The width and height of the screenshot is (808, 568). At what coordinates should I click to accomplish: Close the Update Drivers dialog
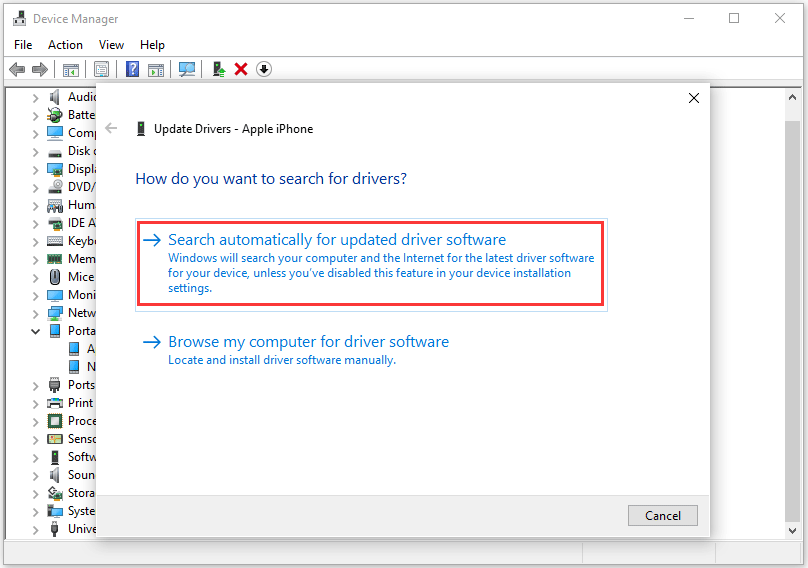click(x=694, y=98)
